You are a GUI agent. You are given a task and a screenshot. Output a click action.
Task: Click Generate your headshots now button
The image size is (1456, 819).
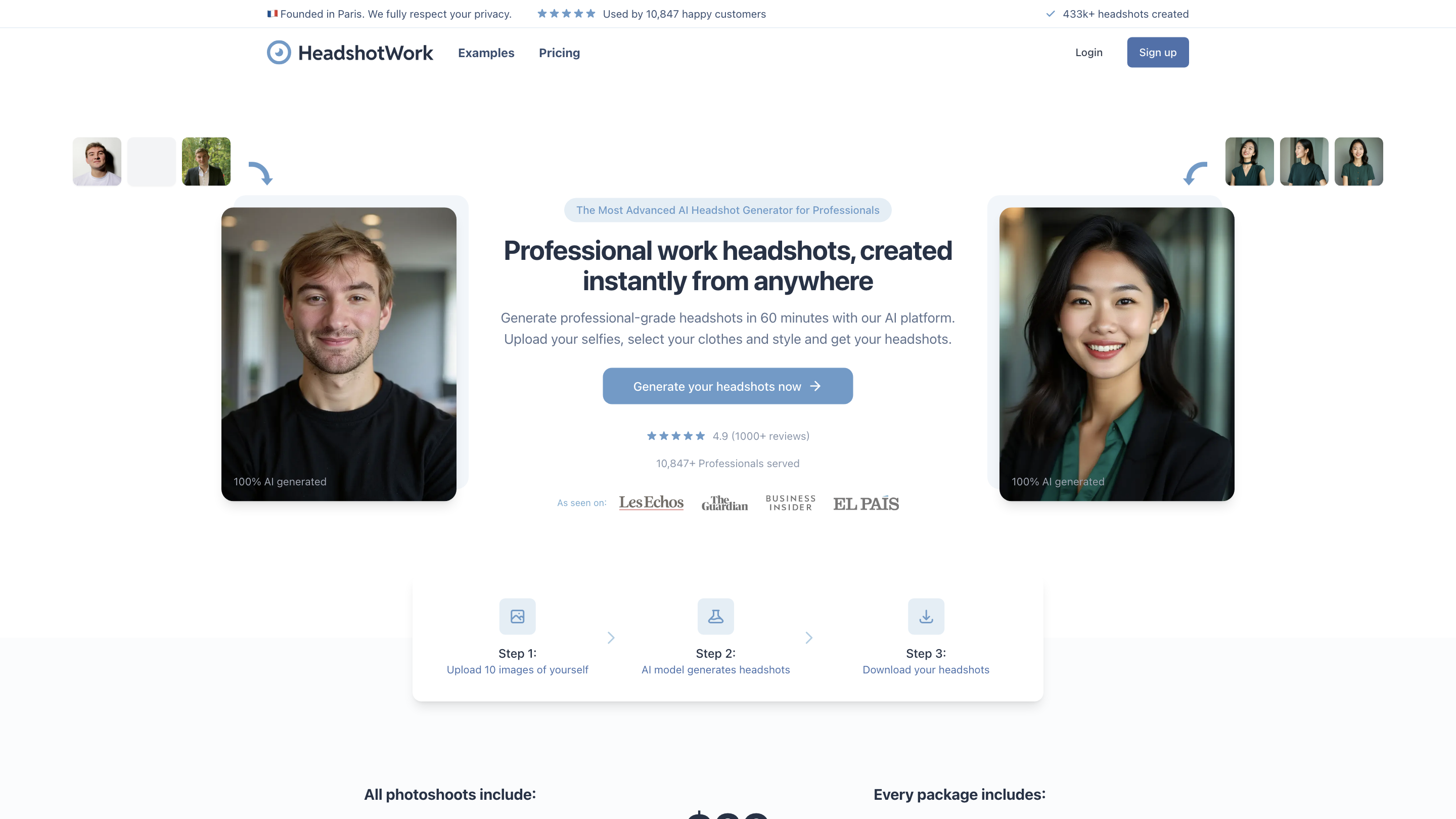pyautogui.click(x=727, y=386)
